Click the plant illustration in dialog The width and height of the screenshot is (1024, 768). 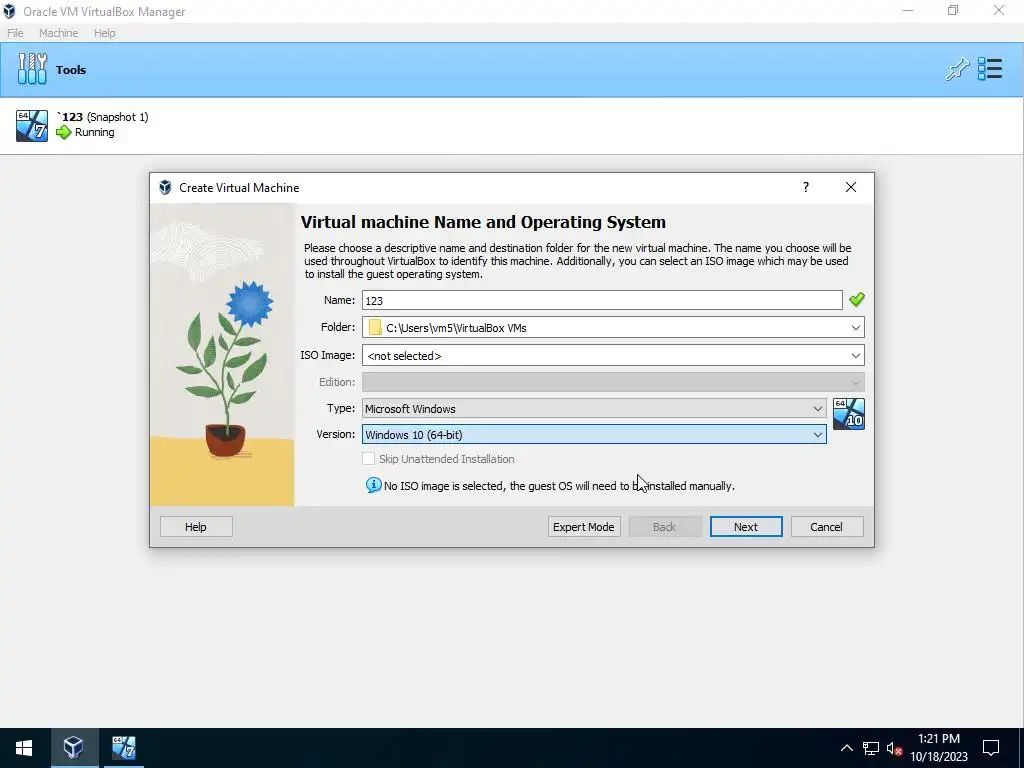222,355
